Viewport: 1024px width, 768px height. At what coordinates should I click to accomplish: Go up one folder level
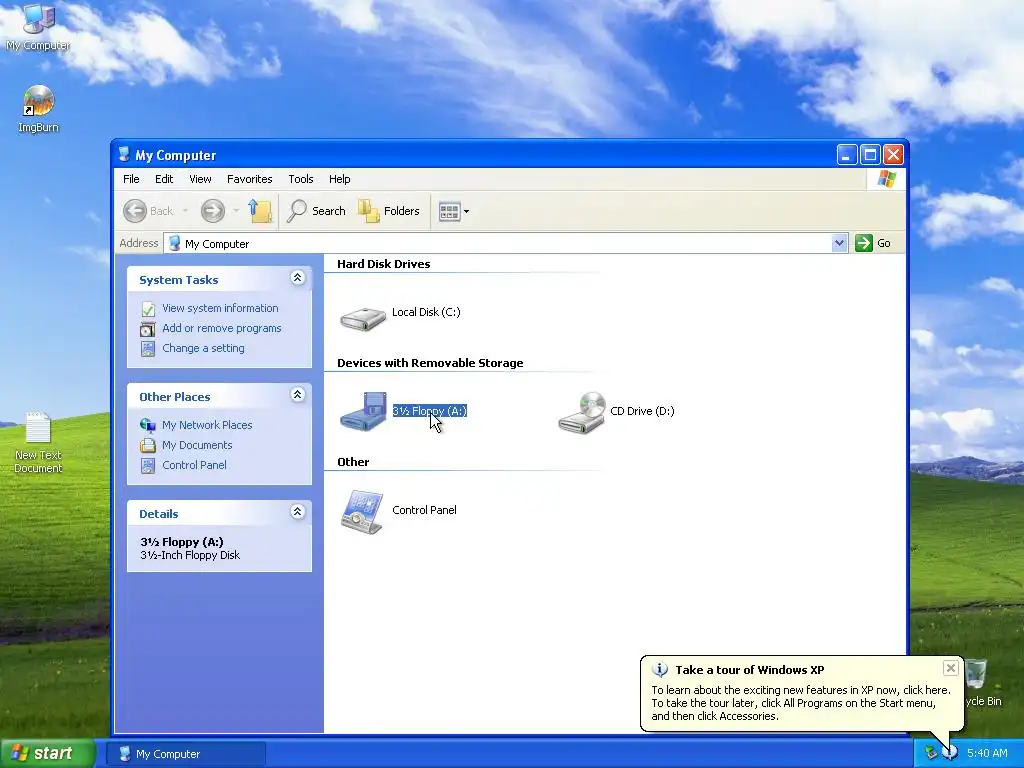pyautogui.click(x=260, y=211)
